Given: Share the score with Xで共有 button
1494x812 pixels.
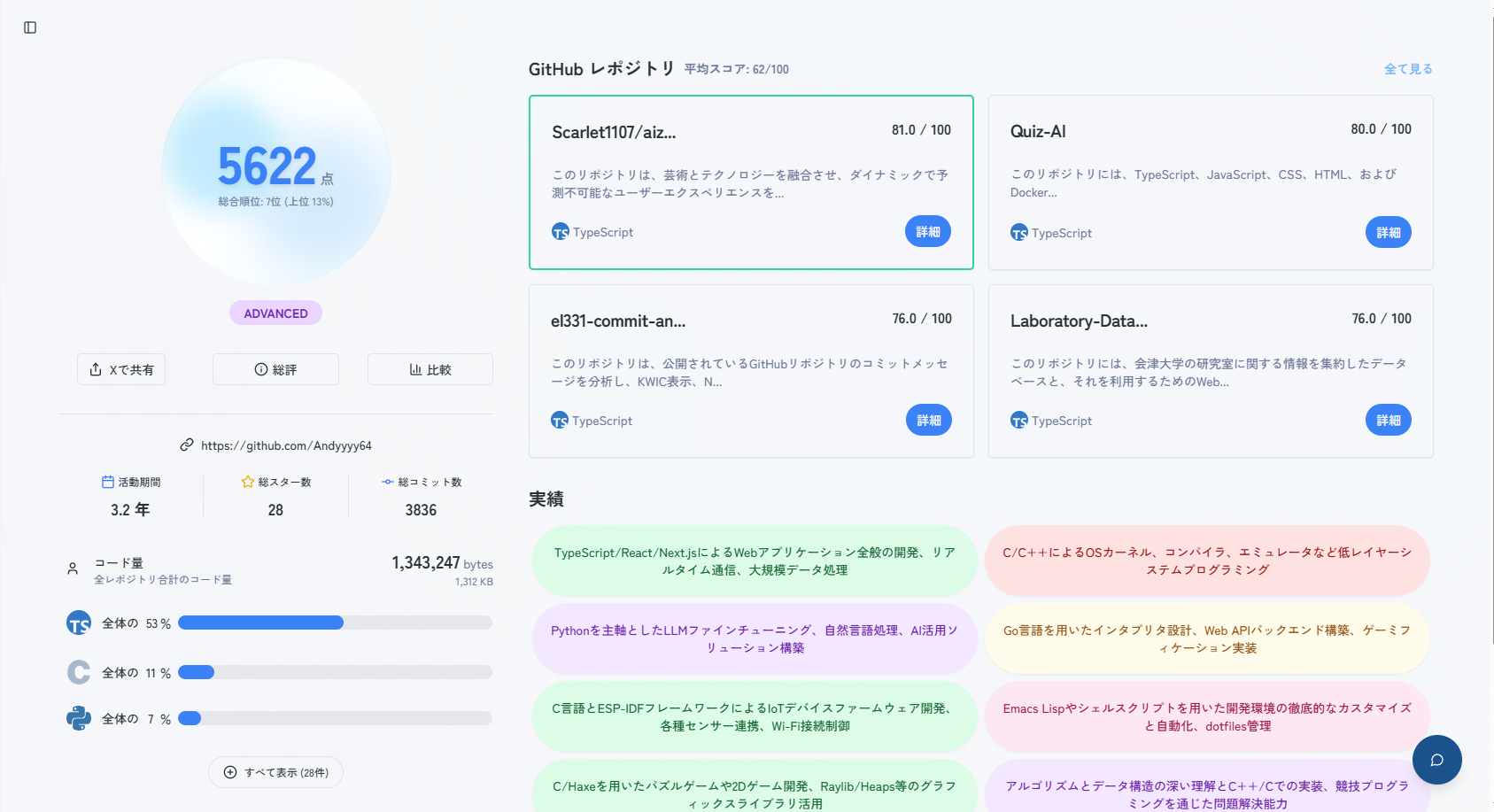Looking at the screenshot, I should pyautogui.click(x=121, y=369).
